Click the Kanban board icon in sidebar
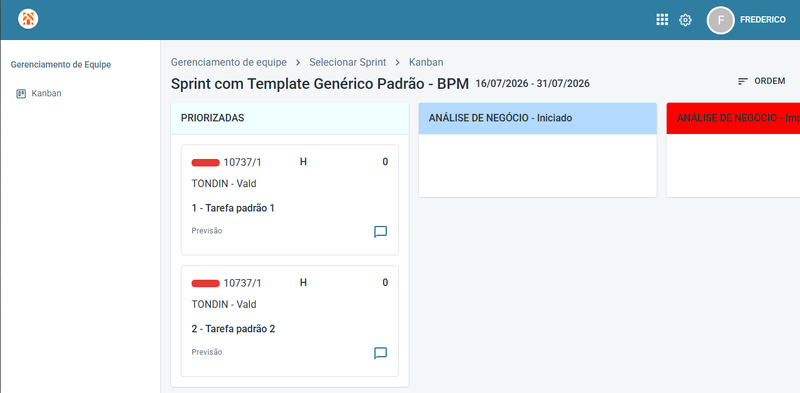 (x=21, y=93)
